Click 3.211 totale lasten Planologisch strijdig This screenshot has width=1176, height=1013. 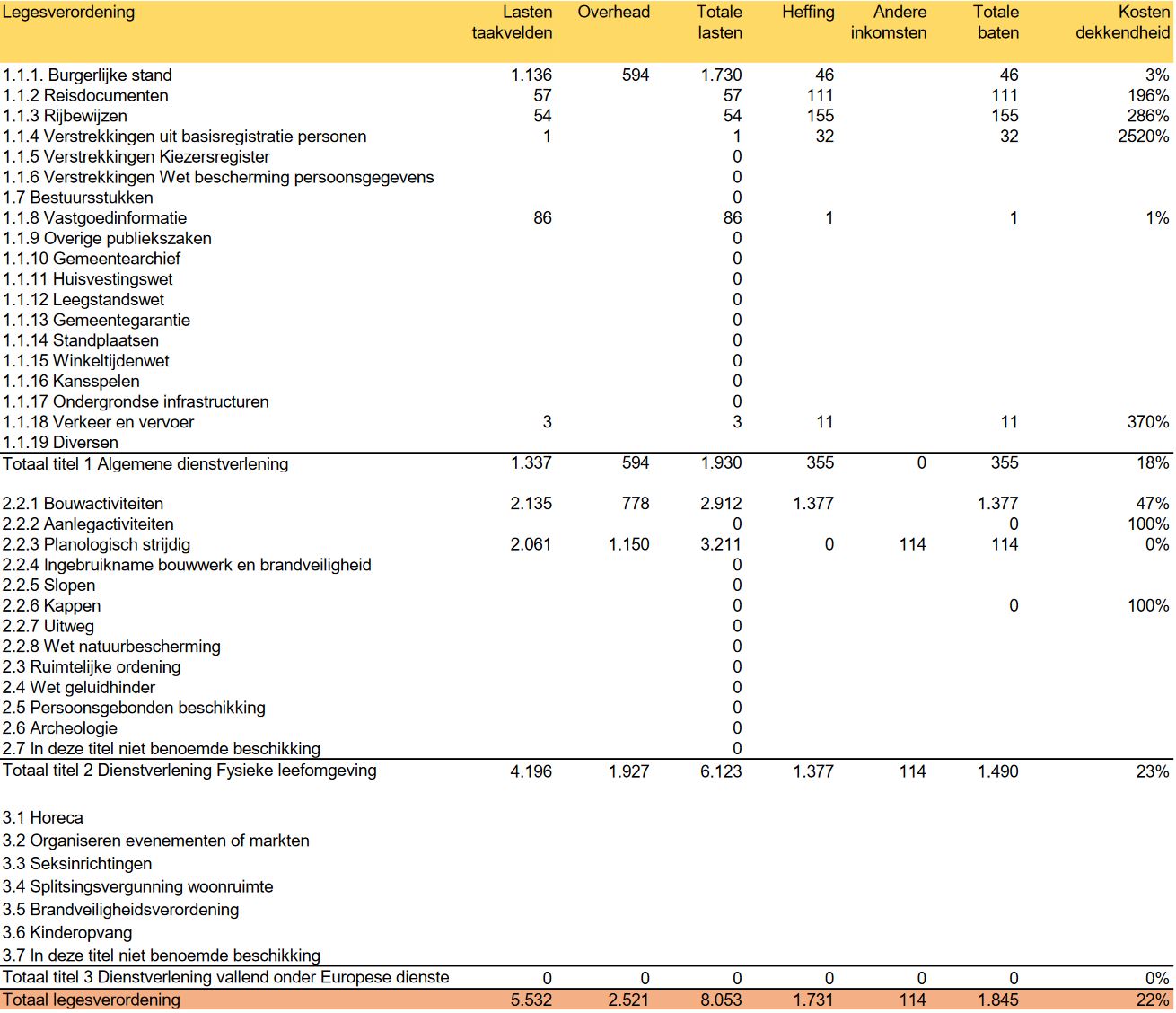tap(721, 545)
